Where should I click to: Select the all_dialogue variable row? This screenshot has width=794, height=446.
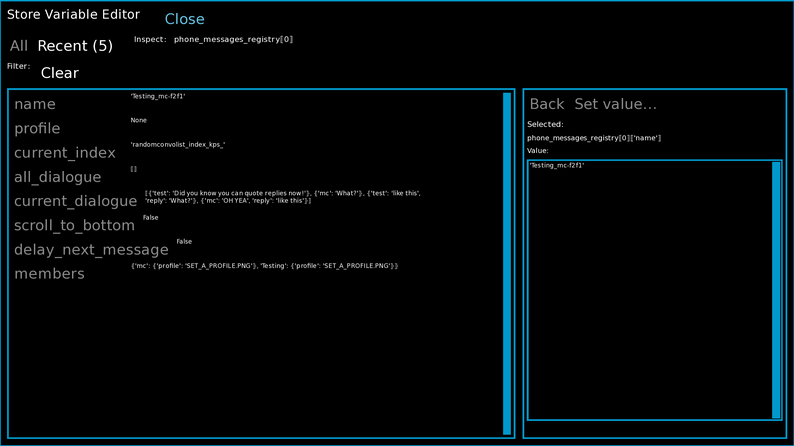58,177
